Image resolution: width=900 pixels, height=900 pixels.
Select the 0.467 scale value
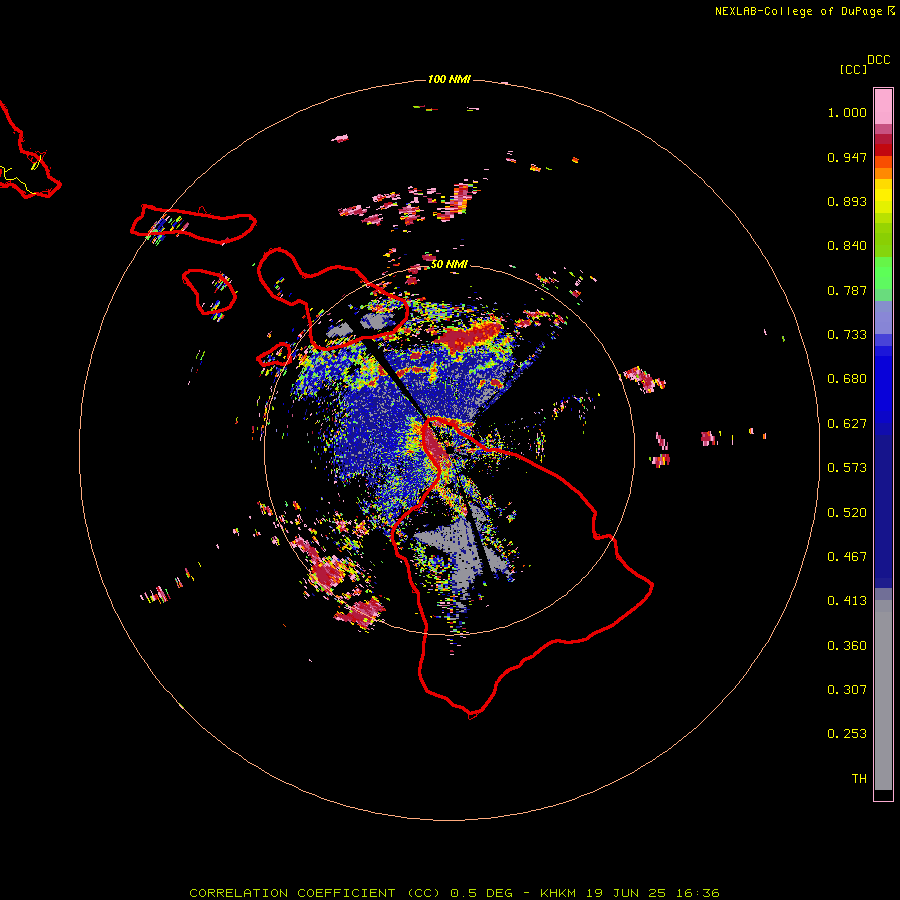tap(847, 557)
